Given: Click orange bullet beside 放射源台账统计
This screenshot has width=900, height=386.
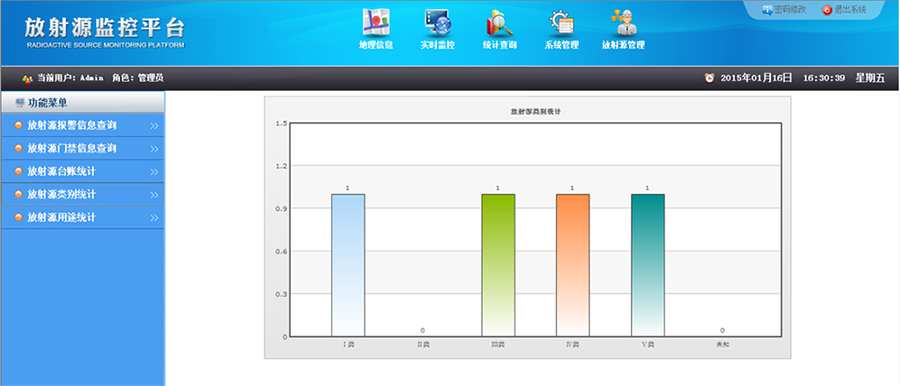Looking at the screenshot, I should tap(18, 171).
